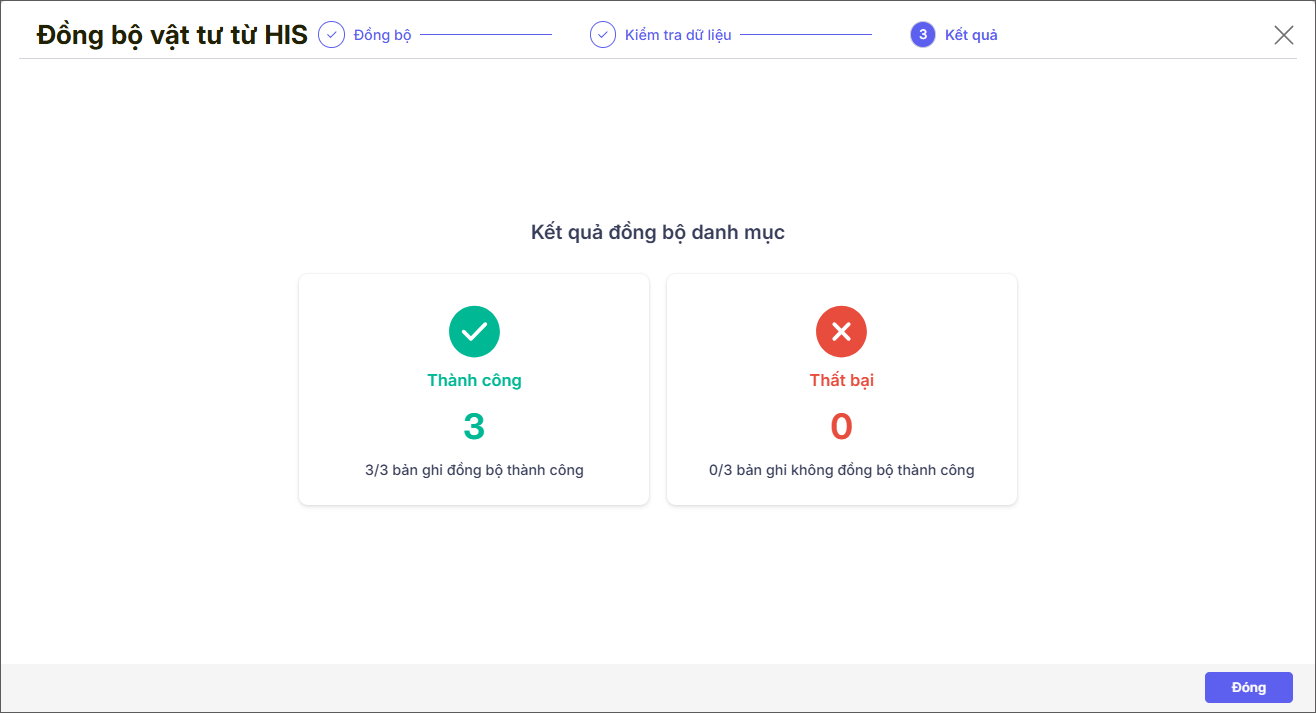Click the Kết quả đồng bộ danh mục heading
This screenshot has height=713, width=1316.
point(658,233)
